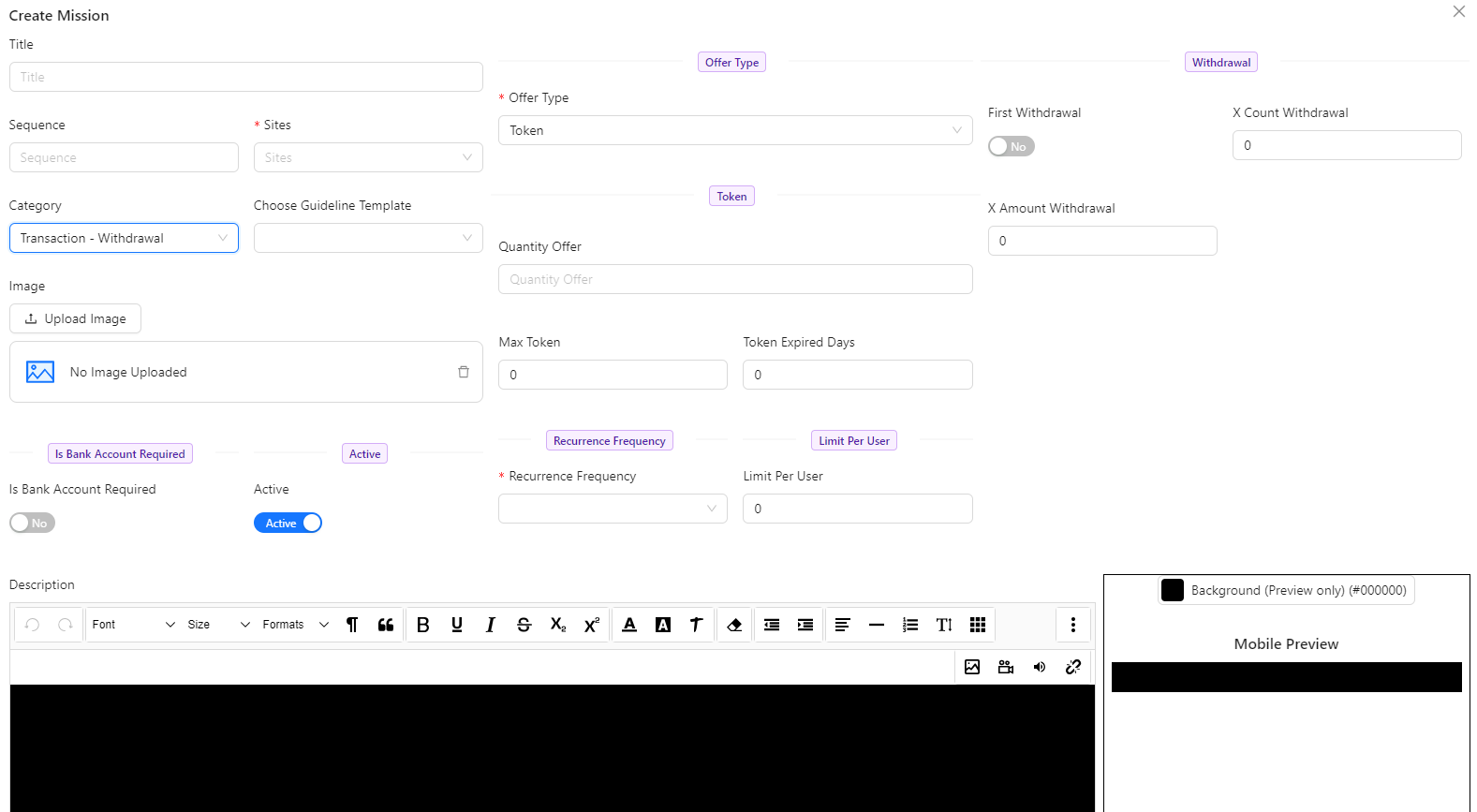Pick the black Background preview color swatch
The height and width of the screenshot is (812, 1477).
click(x=1173, y=590)
